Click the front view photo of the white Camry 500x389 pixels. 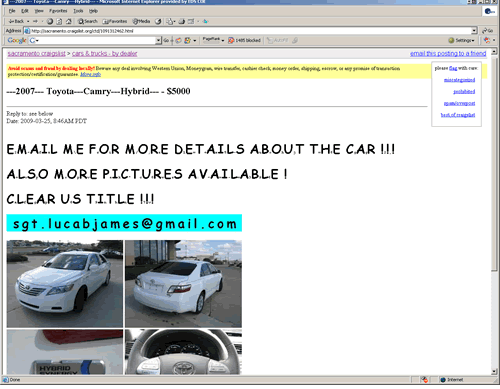65,284
